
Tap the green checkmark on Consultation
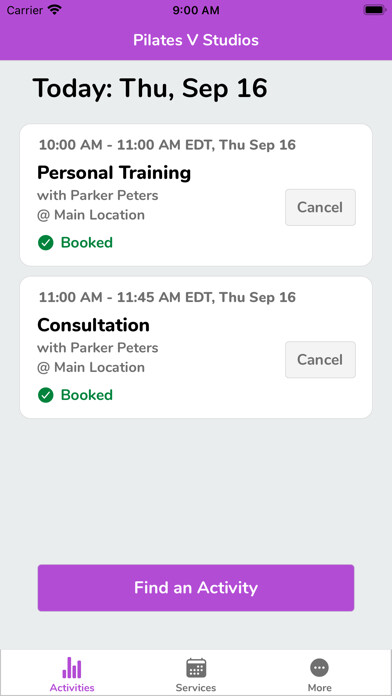(x=46, y=395)
